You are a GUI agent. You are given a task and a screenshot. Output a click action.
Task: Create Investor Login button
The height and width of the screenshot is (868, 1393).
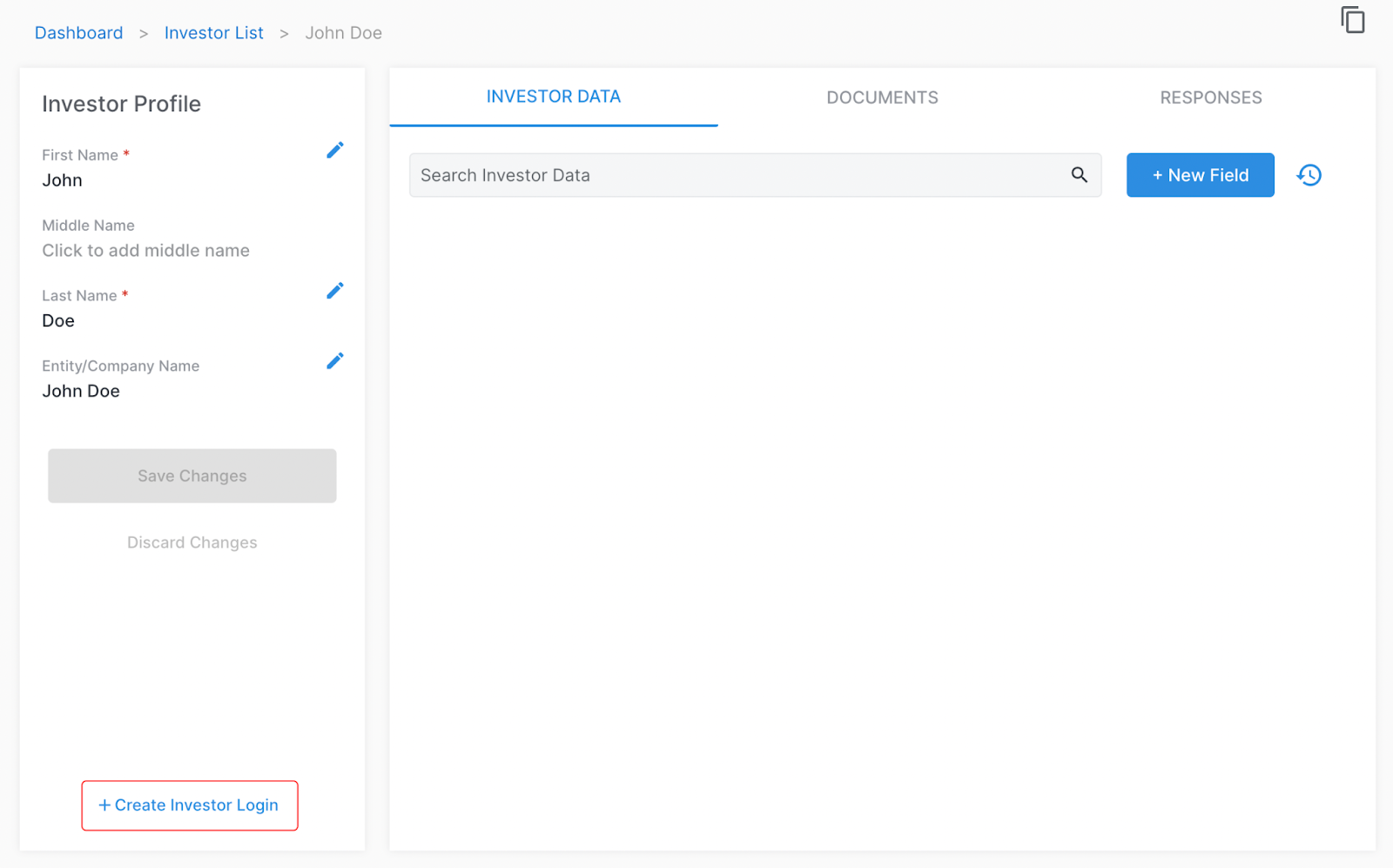[x=190, y=805]
